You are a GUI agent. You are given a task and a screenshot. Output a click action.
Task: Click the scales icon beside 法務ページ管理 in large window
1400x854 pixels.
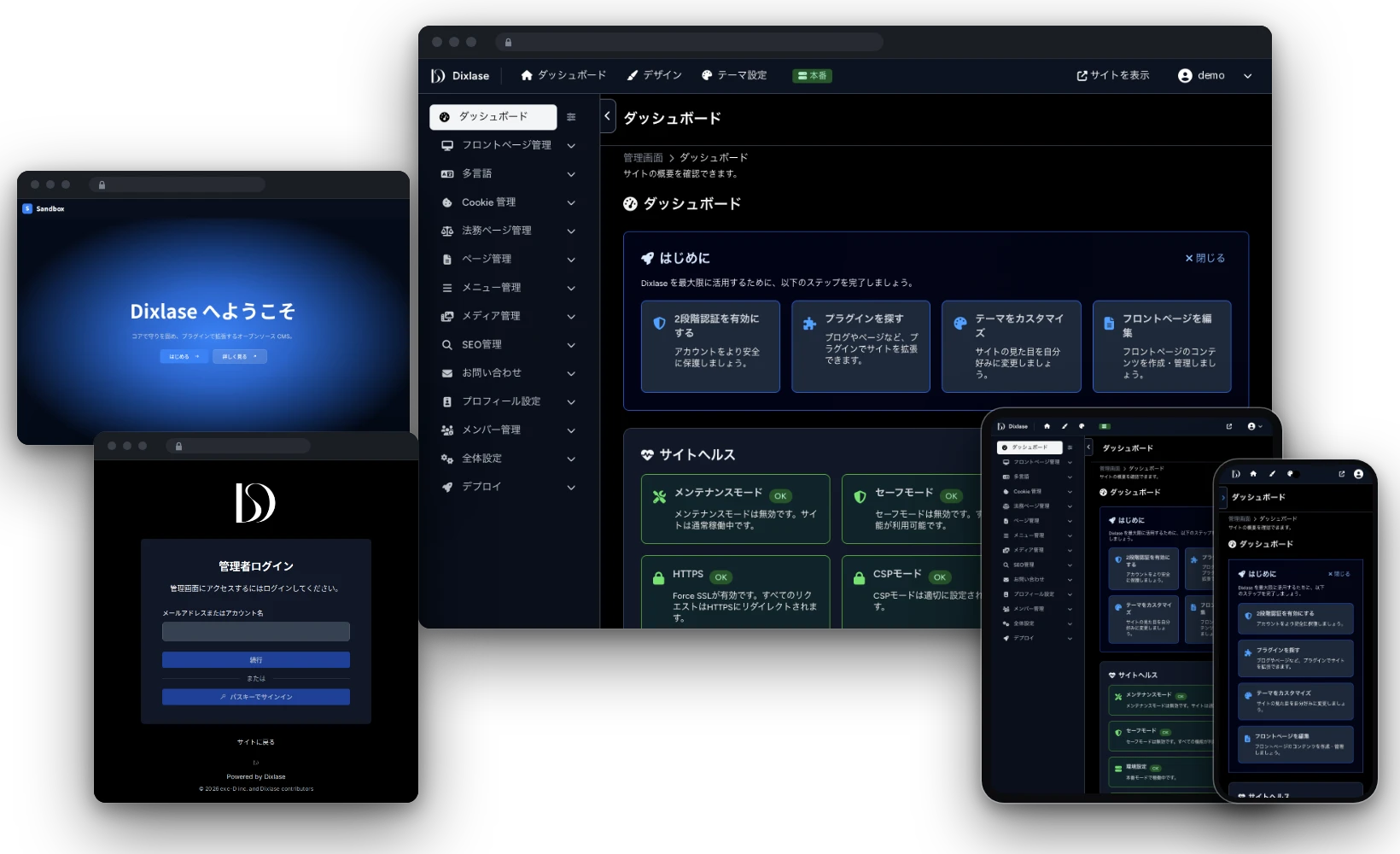coord(447,231)
